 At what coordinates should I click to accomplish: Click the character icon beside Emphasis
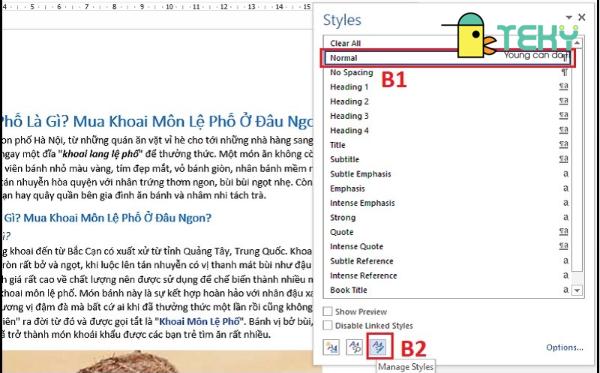pyautogui.click(x=566, y=188)
